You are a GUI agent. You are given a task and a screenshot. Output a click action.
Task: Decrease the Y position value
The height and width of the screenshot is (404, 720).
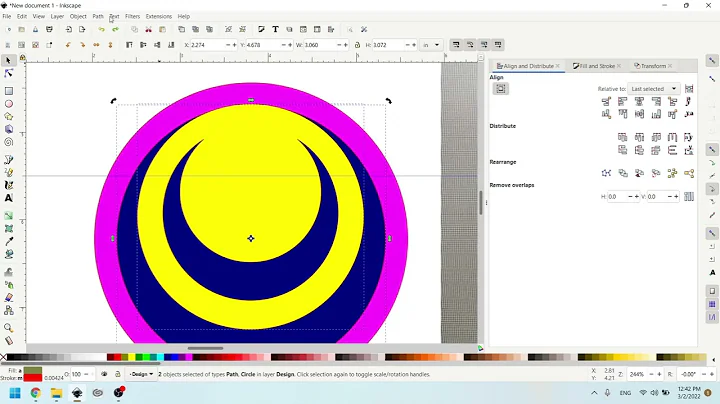tap(283, 45)
